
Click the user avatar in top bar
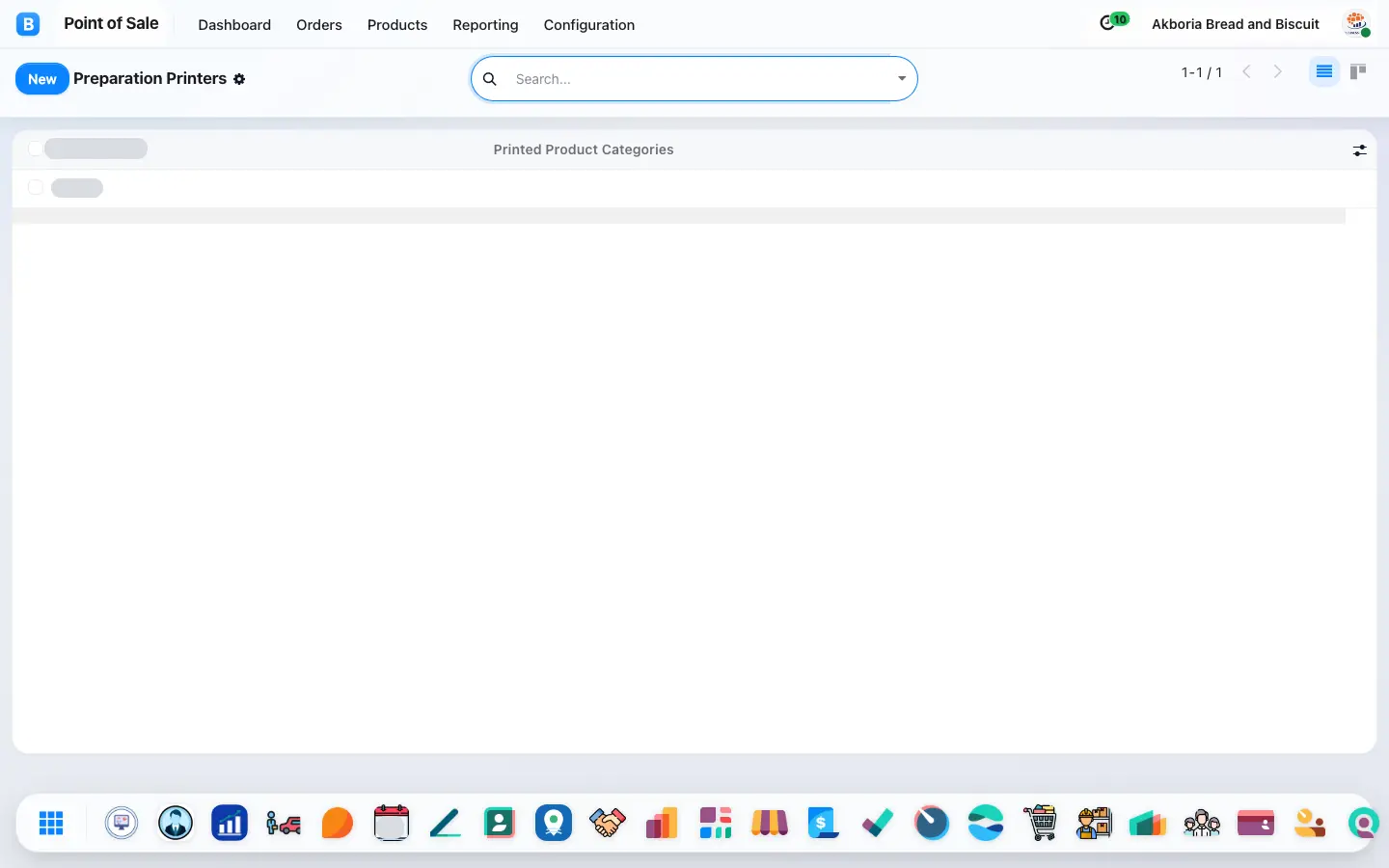(1357, 24)
